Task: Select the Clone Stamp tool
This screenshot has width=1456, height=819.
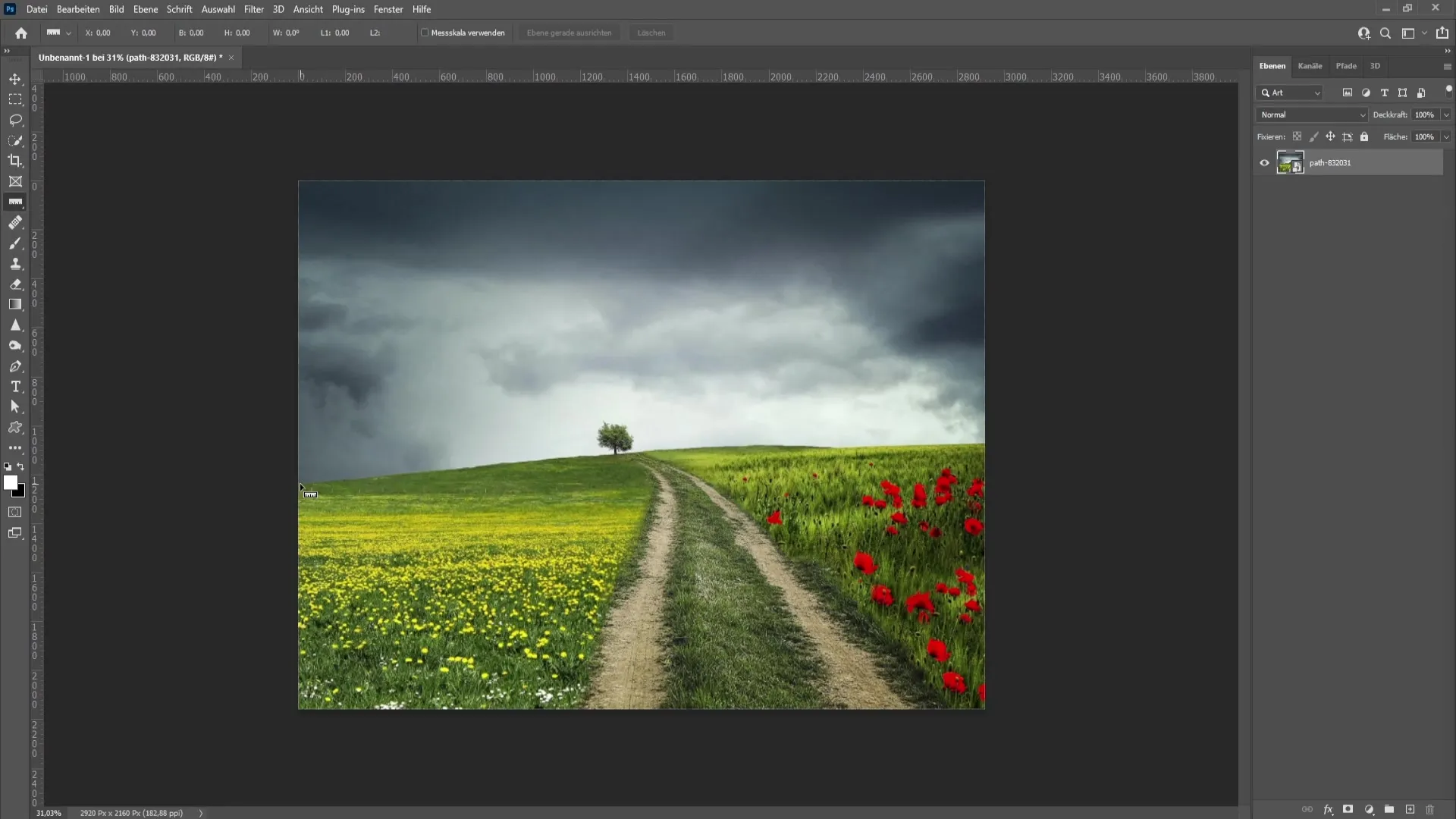Action: [15, 264]
